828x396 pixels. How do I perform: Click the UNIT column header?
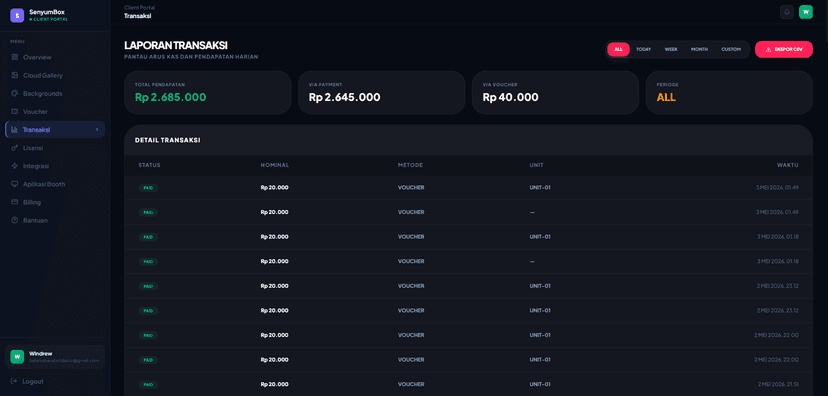[537, 165]
